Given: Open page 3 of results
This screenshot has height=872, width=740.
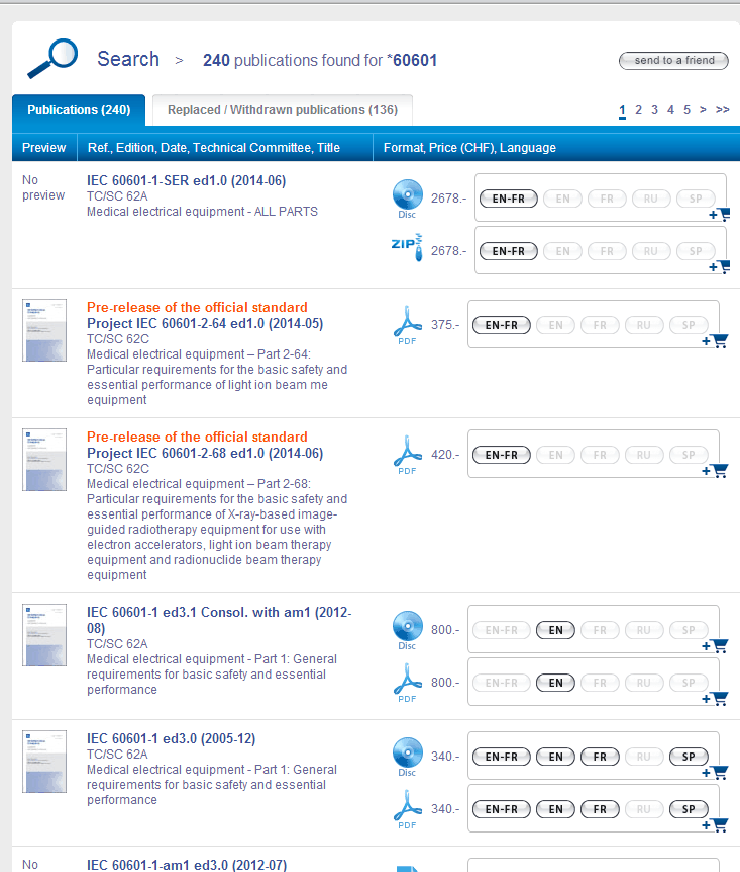Looking at the screenshot, I should click(x=654, y=110).
